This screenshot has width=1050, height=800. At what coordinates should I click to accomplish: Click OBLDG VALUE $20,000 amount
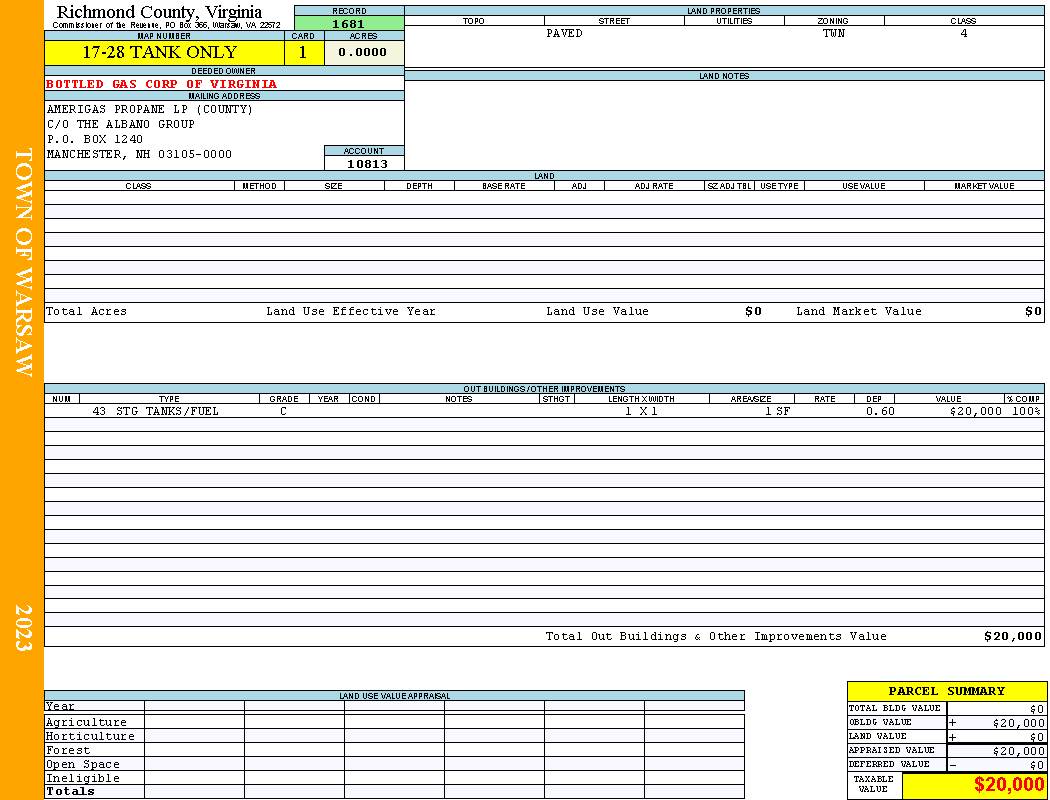[x=1018, y=723]
